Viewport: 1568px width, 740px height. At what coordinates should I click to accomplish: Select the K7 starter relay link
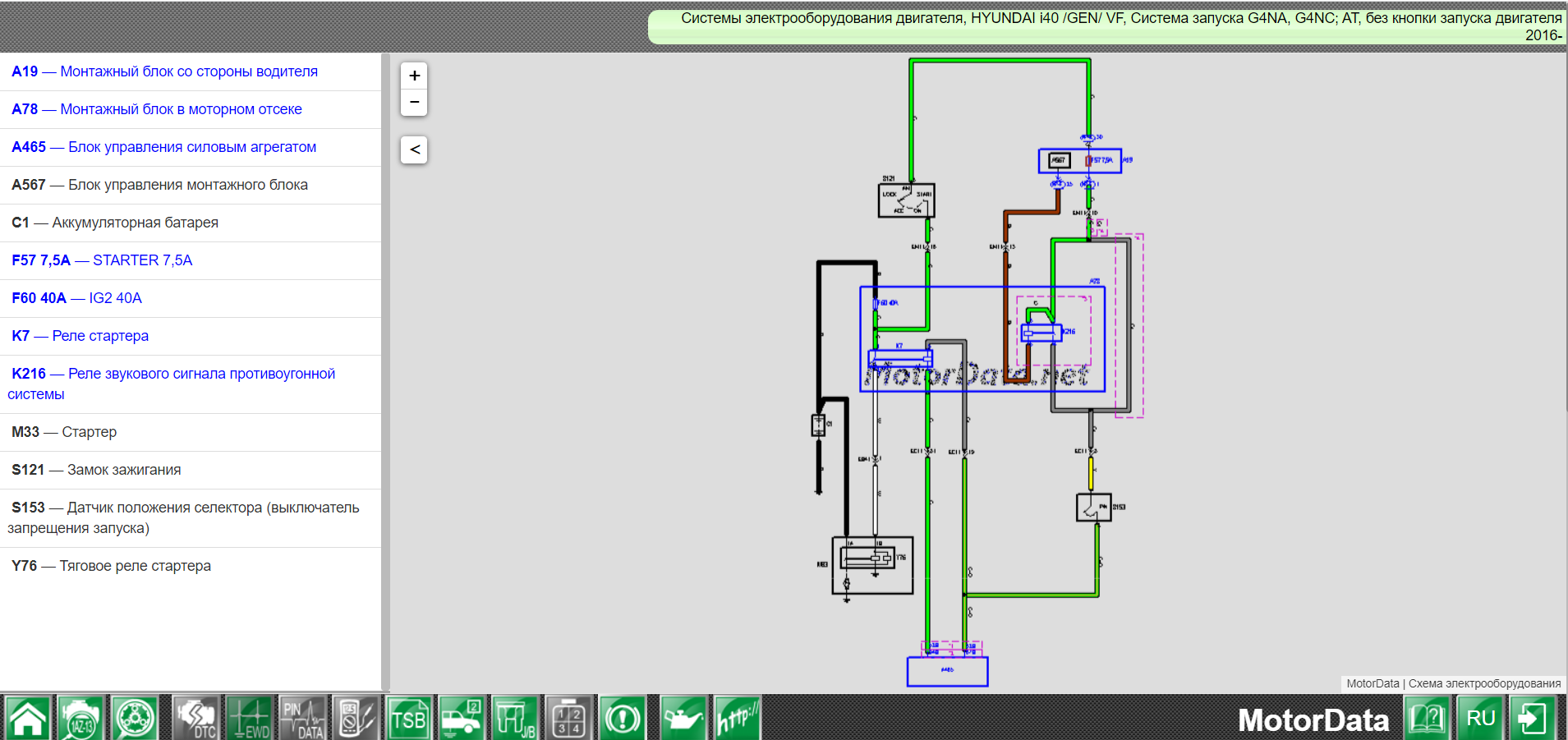pos(80,336)
